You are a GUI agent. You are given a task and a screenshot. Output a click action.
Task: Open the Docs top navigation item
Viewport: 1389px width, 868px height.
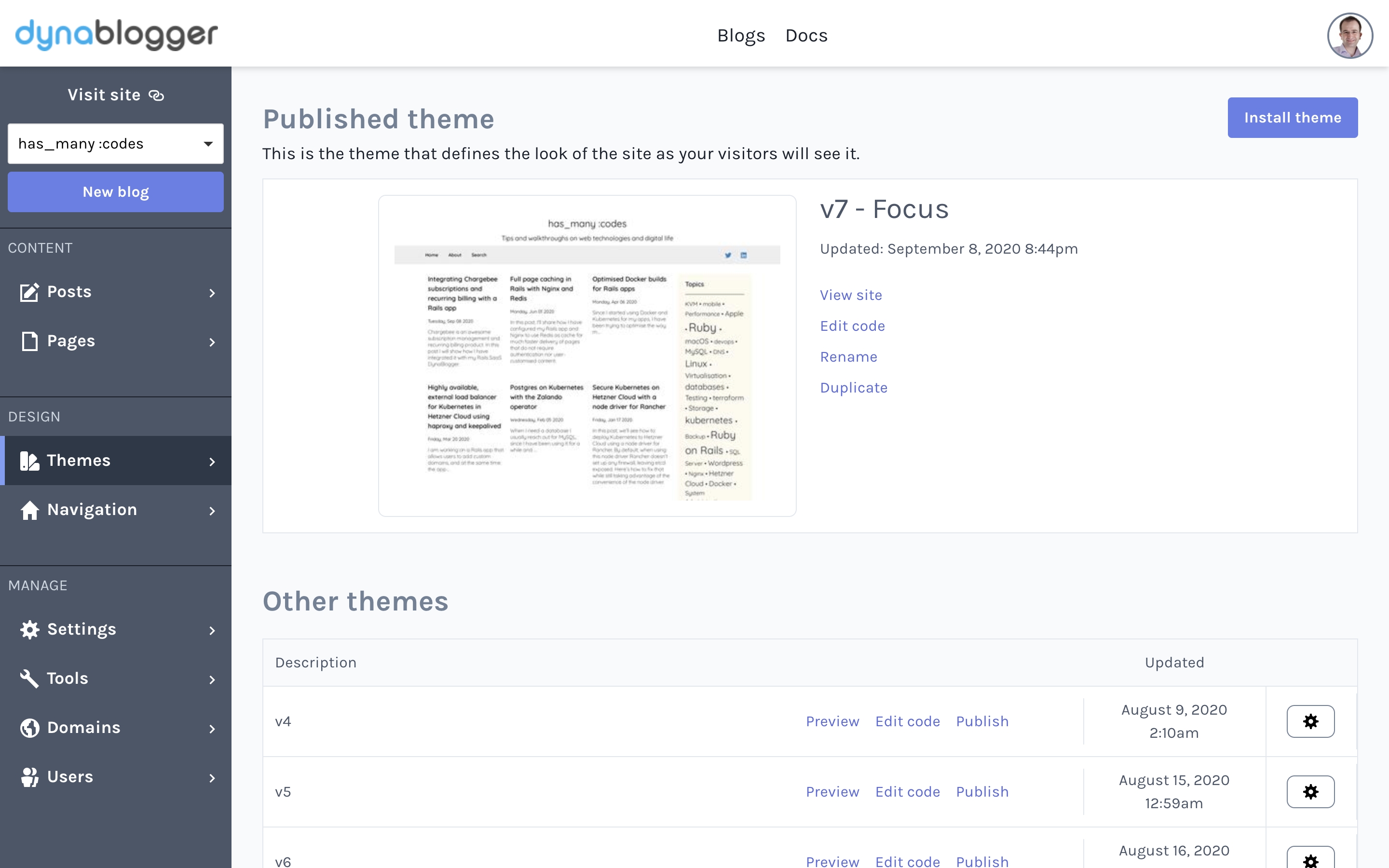click(x=806, y=36)
